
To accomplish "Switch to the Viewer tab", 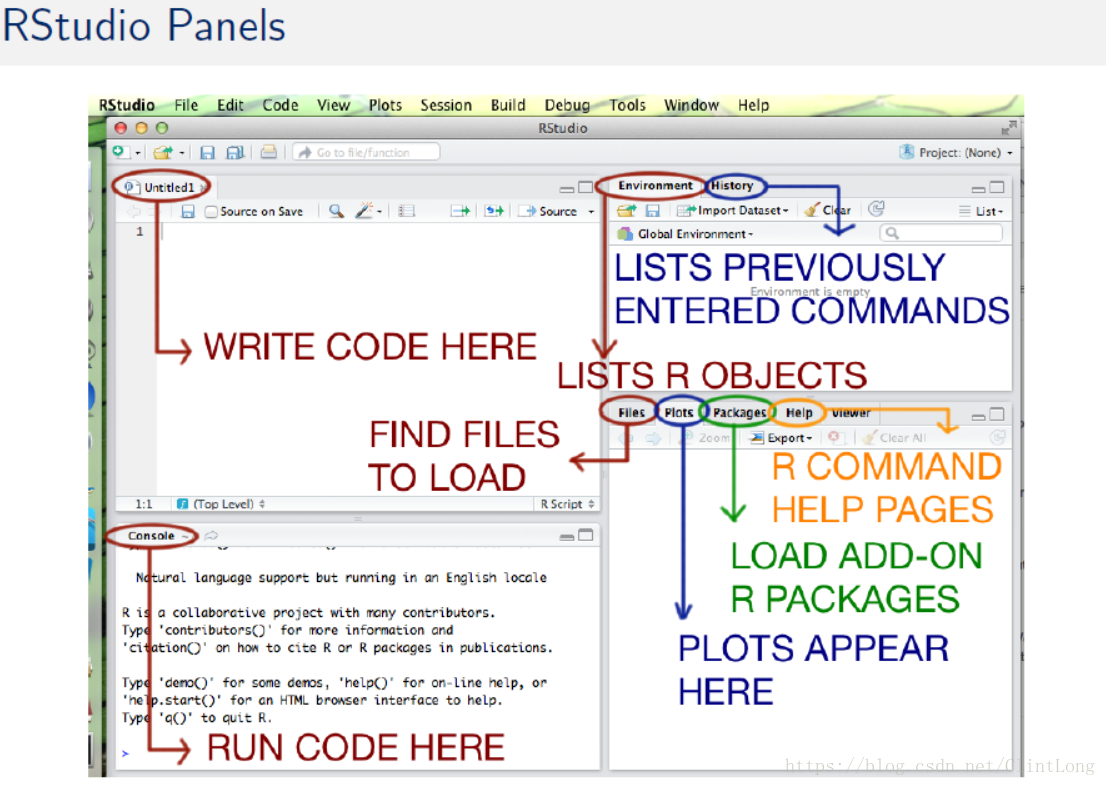I will pyautogui.click(x=851, y=413).
